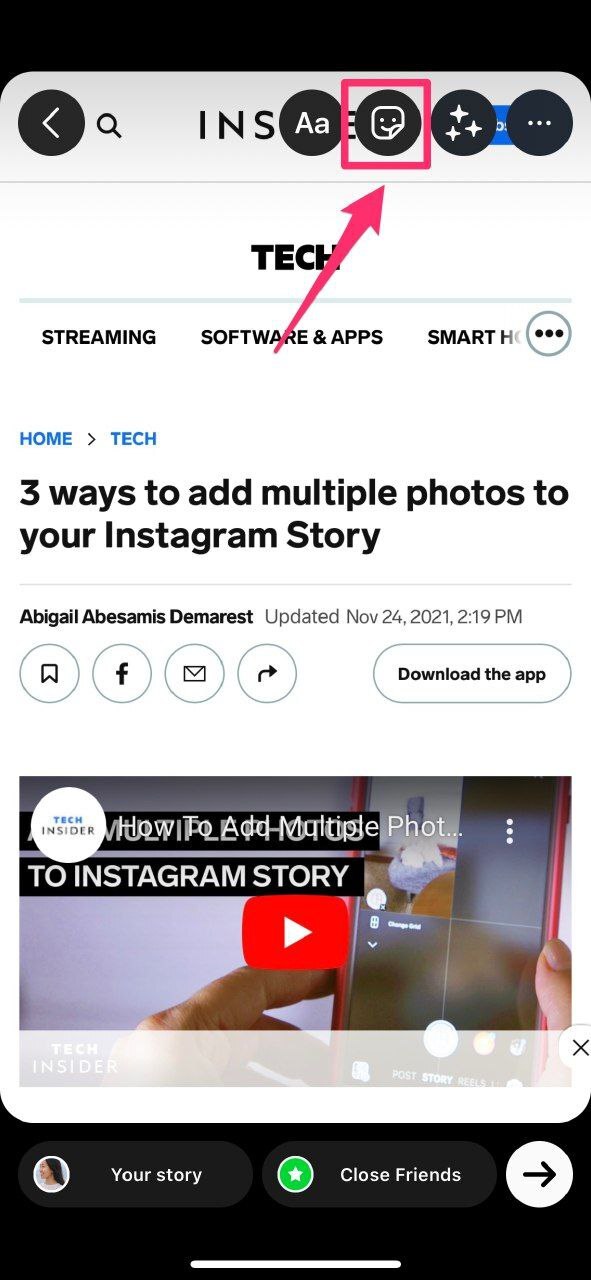The height and width of the screenshot is (1280, 591).
Task: Open the sticker tray icon
Action: pos(387,123)
